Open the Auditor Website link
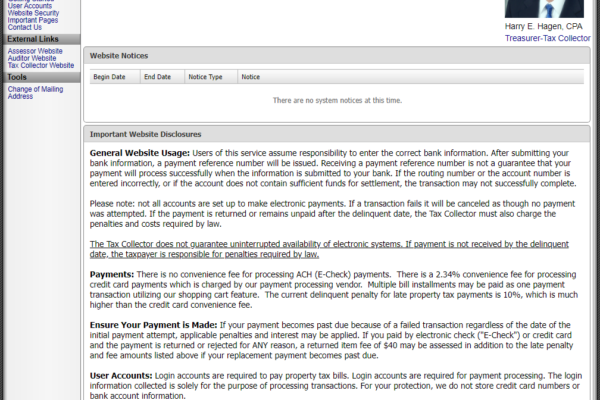 [33, 58]
